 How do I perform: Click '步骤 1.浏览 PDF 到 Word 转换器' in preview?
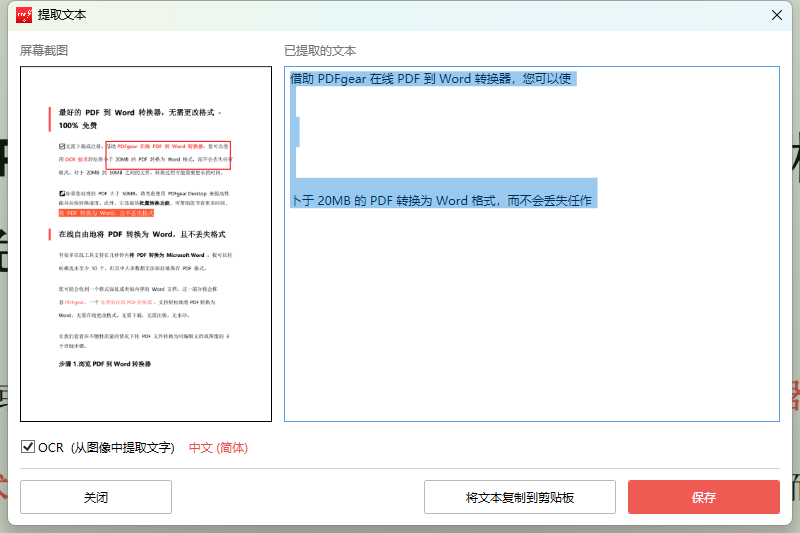tap(105, 364)
